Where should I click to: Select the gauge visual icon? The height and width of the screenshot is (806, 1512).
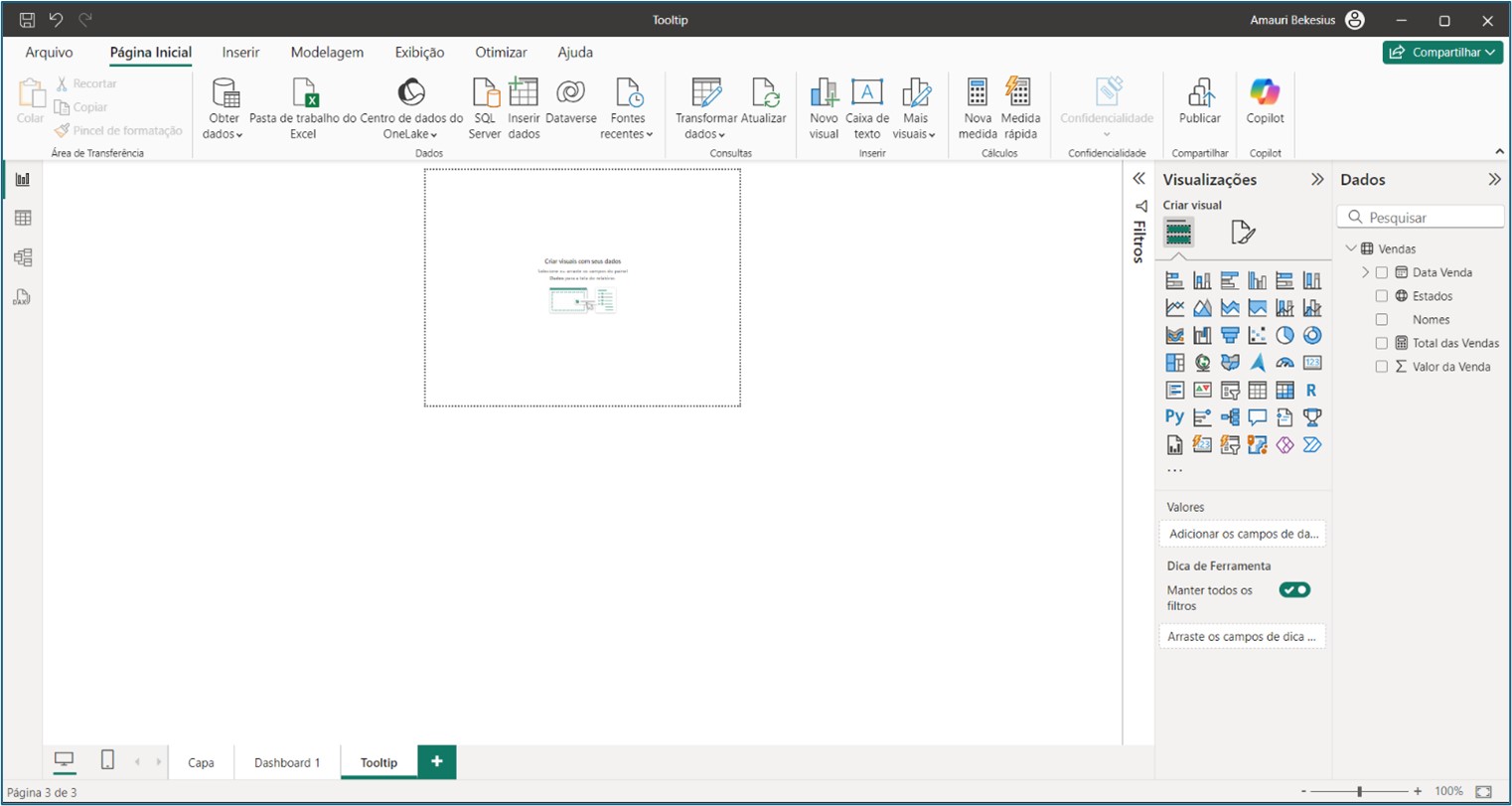pyautogui.click(x=1285, y=362)
